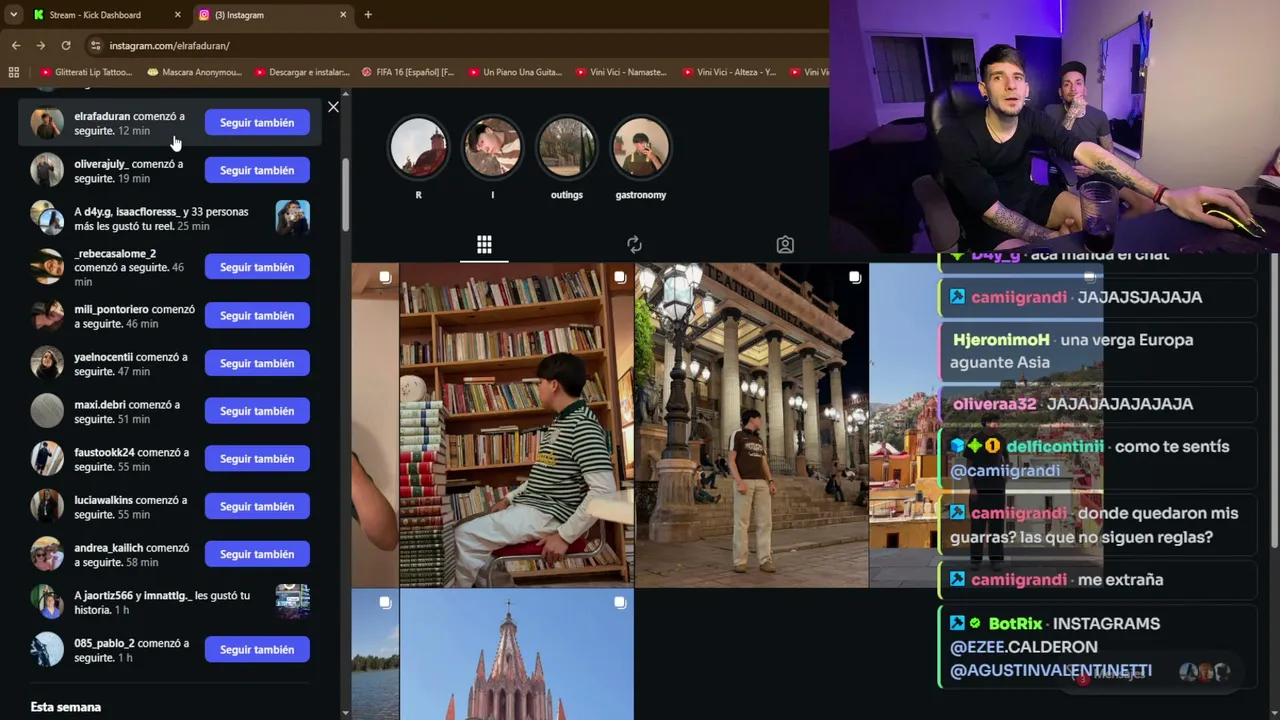The width and height of the screenshot is (1280, 720).
Task: Open the Chrome apps grid shortcut
Action: [x=14, y=72]
